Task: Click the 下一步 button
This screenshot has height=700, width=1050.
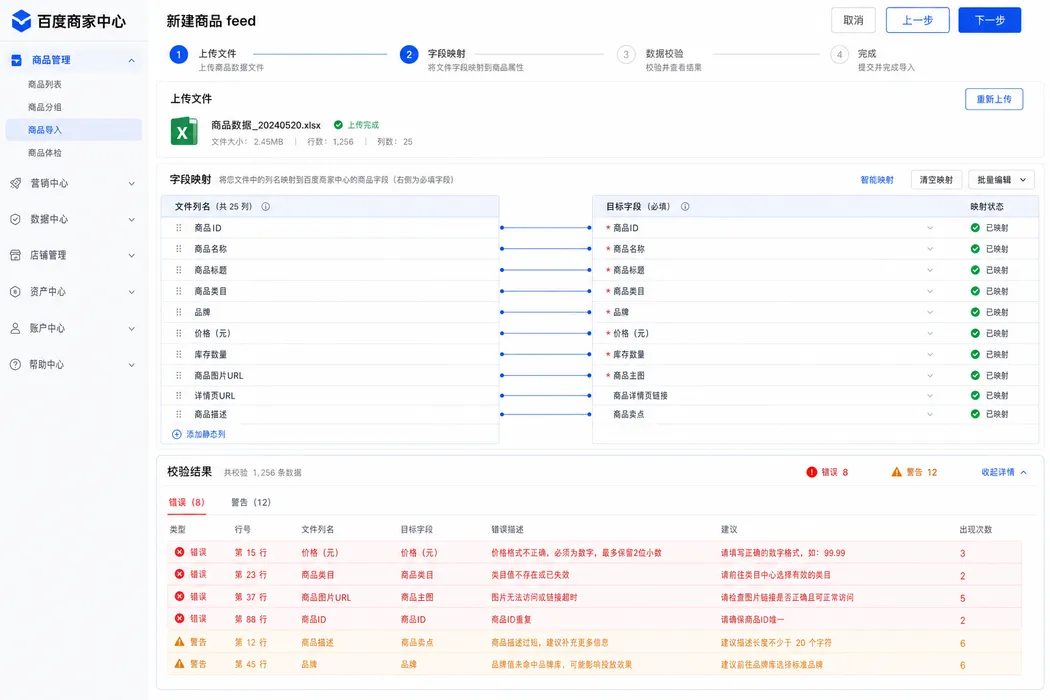Action: [x=989, y=20]
